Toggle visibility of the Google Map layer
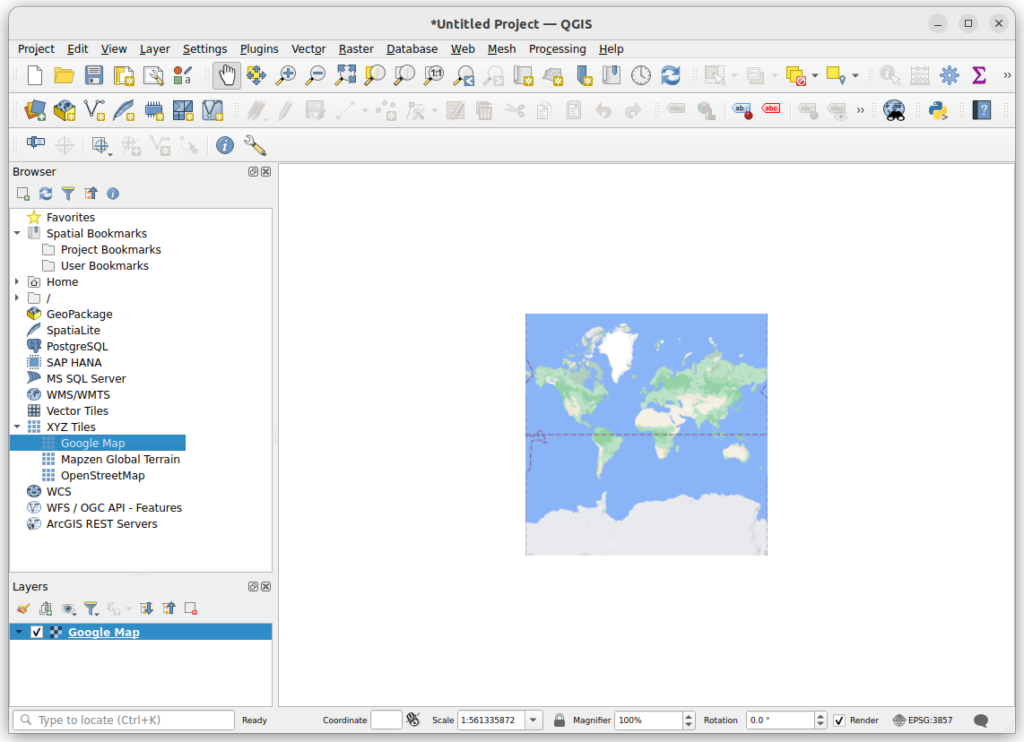The width and height of the screenshot is (1024, 742). pos(37,632)
